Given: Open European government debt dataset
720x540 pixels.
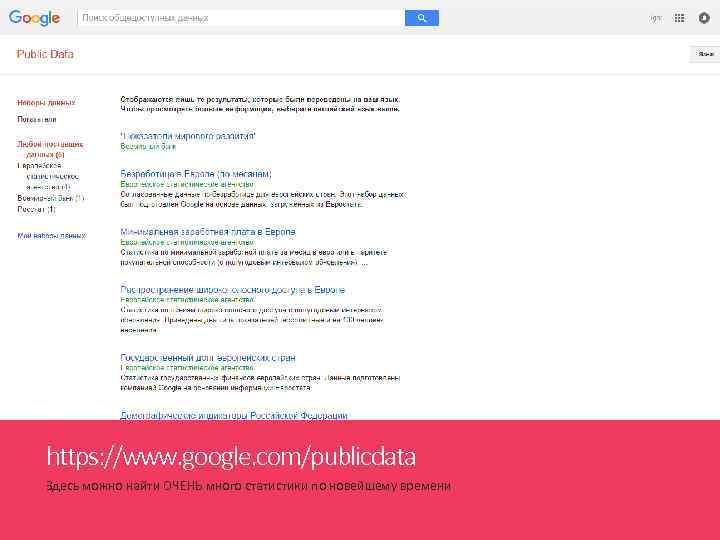Looking at the screenshot, I should (x=208, y=358).
